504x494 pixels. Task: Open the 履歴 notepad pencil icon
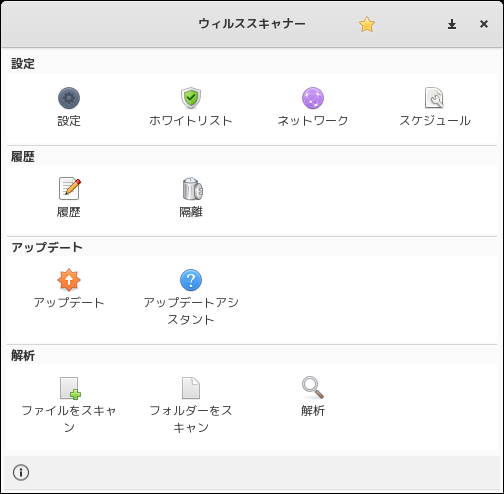coord(70,188)
